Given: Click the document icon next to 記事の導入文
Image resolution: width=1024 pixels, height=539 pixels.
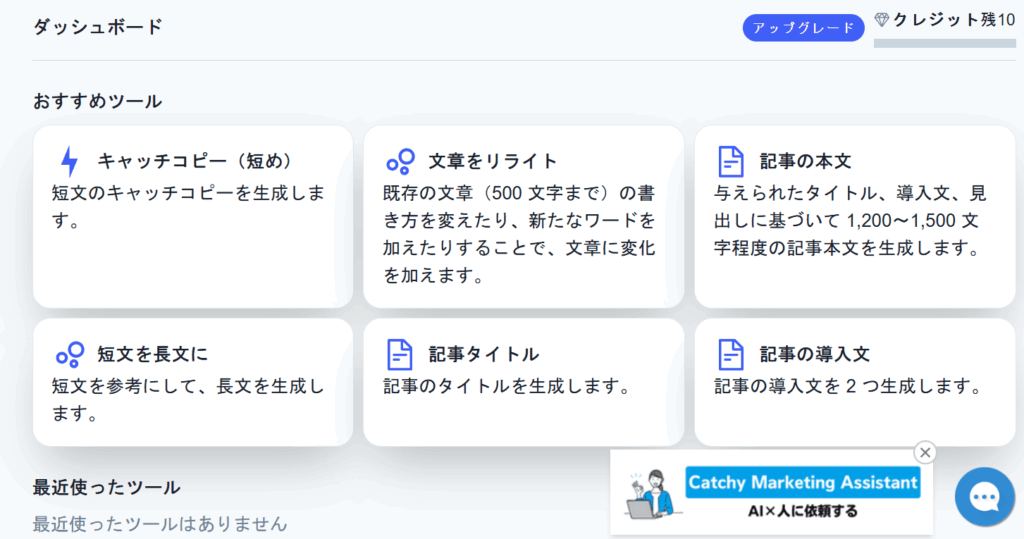Looking at the screenshot, I should (x=731, y=354).
